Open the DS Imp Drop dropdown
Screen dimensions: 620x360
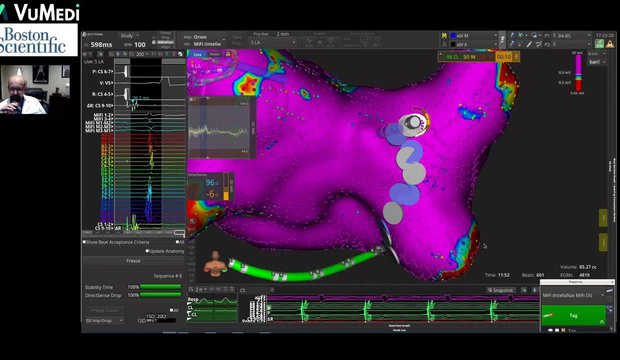[x=104, y=320]
